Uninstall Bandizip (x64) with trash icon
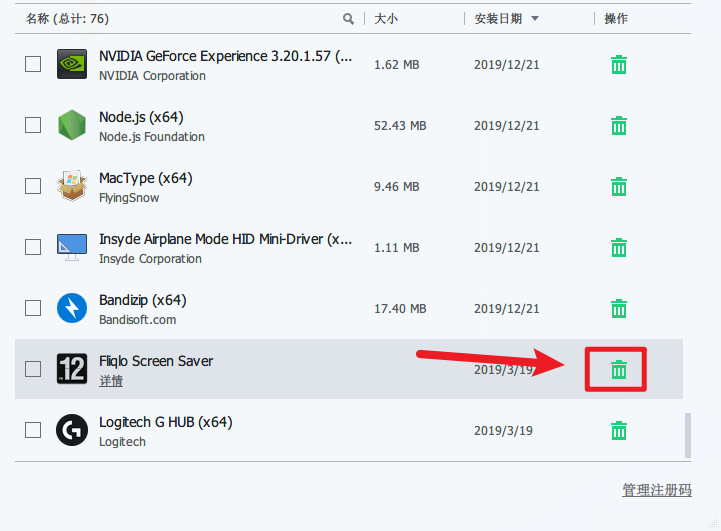Screen dimensions: 721x531 click(x=618, y=308)
